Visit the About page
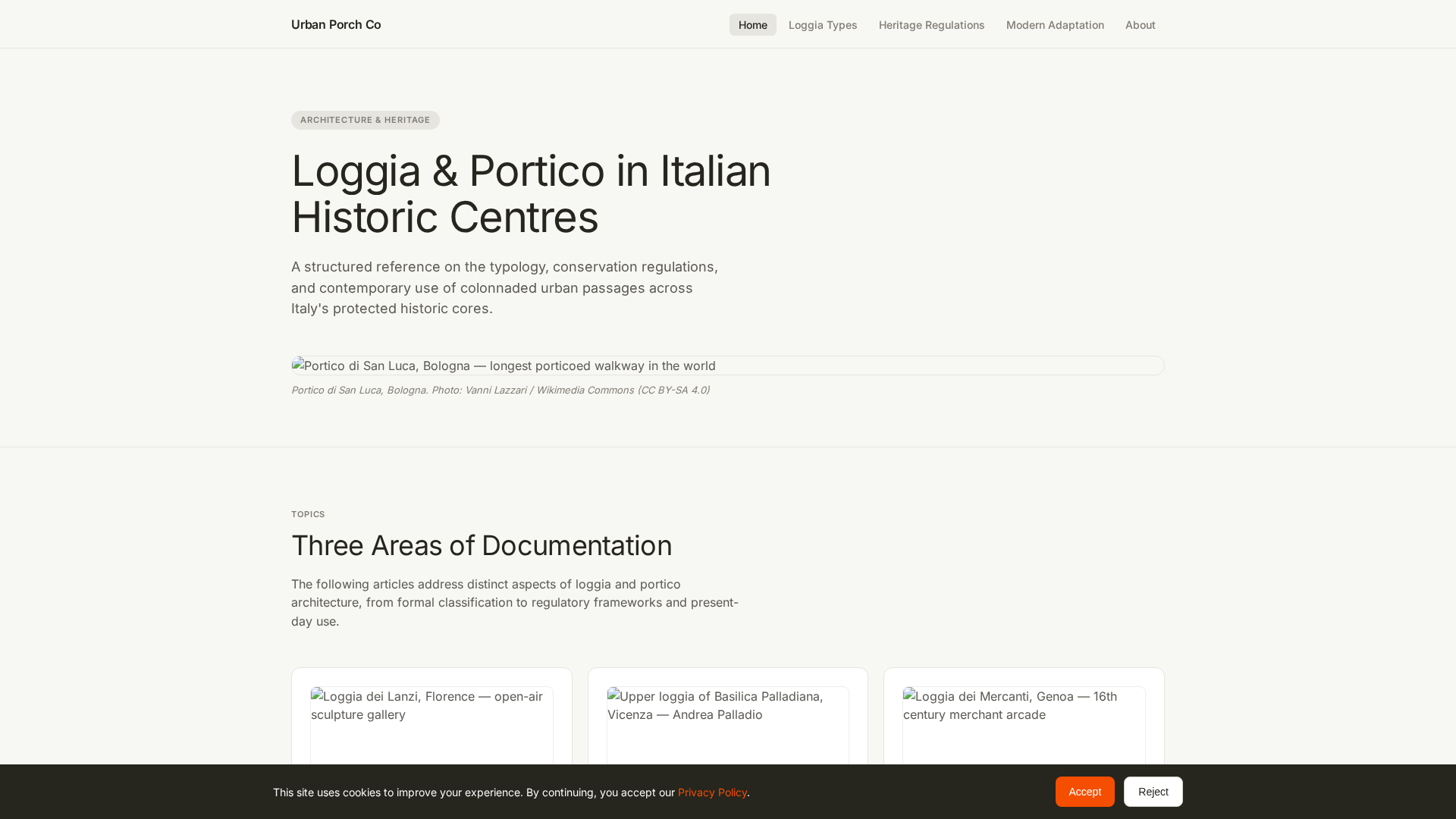This screenshot has width=1456, height=819. point(1140,25)
